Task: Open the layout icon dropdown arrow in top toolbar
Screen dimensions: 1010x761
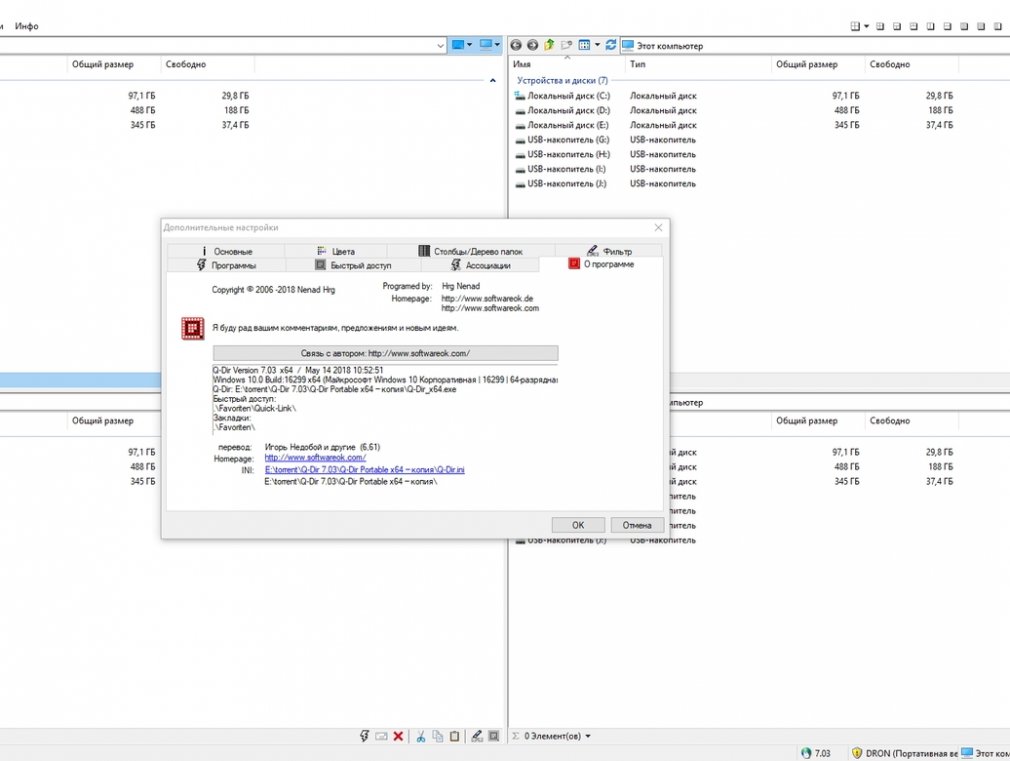Action: pyautogui.click(x=866, y=26)
